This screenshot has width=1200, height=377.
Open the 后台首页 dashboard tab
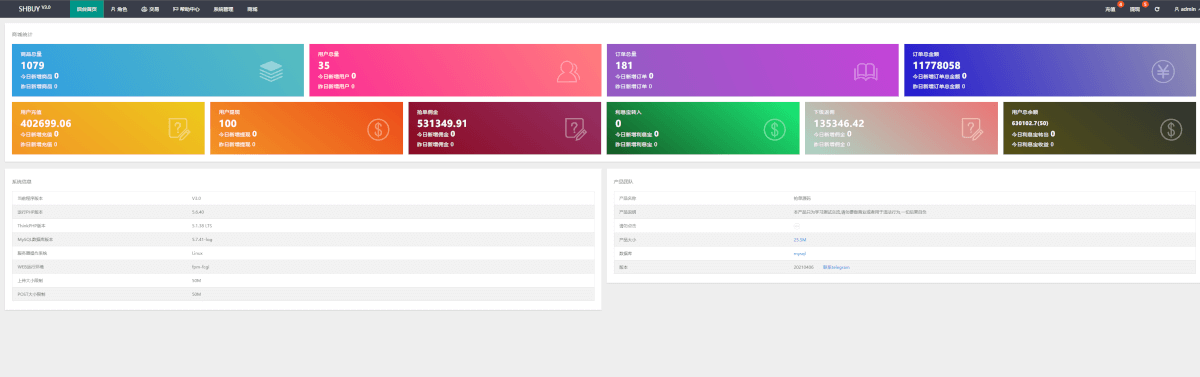(87, 8)
